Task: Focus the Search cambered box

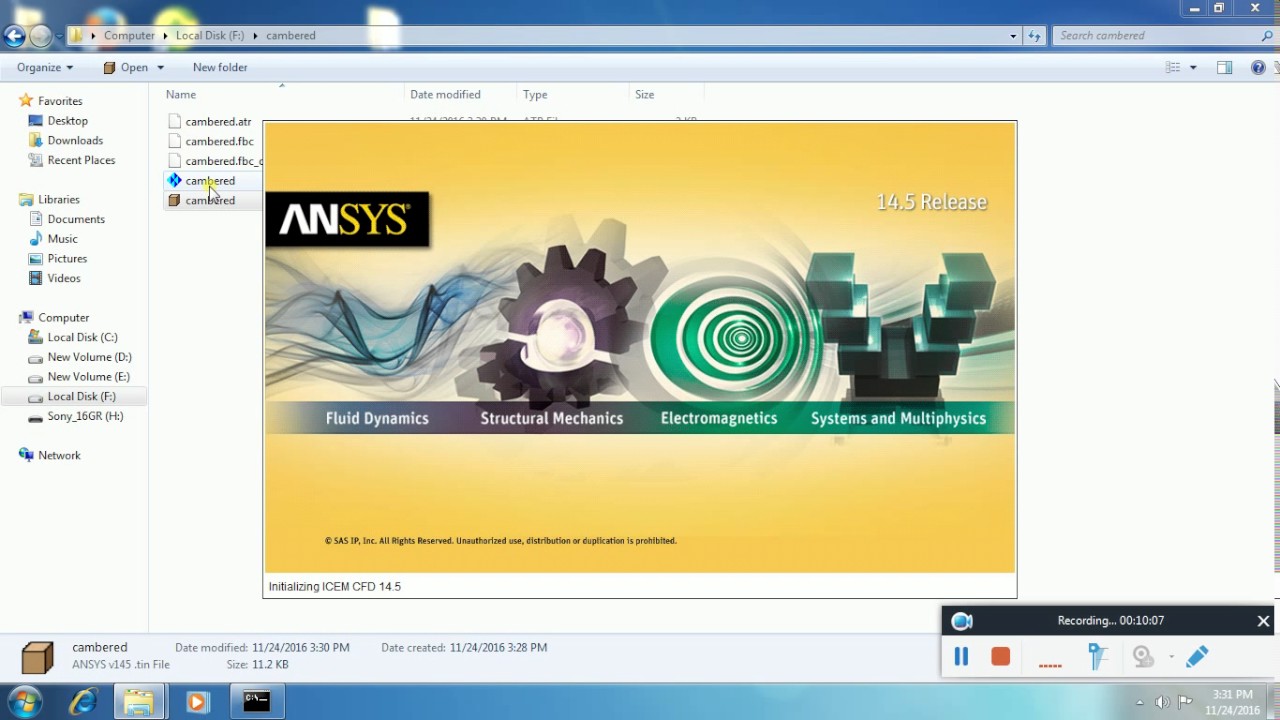Action: 1155,36
